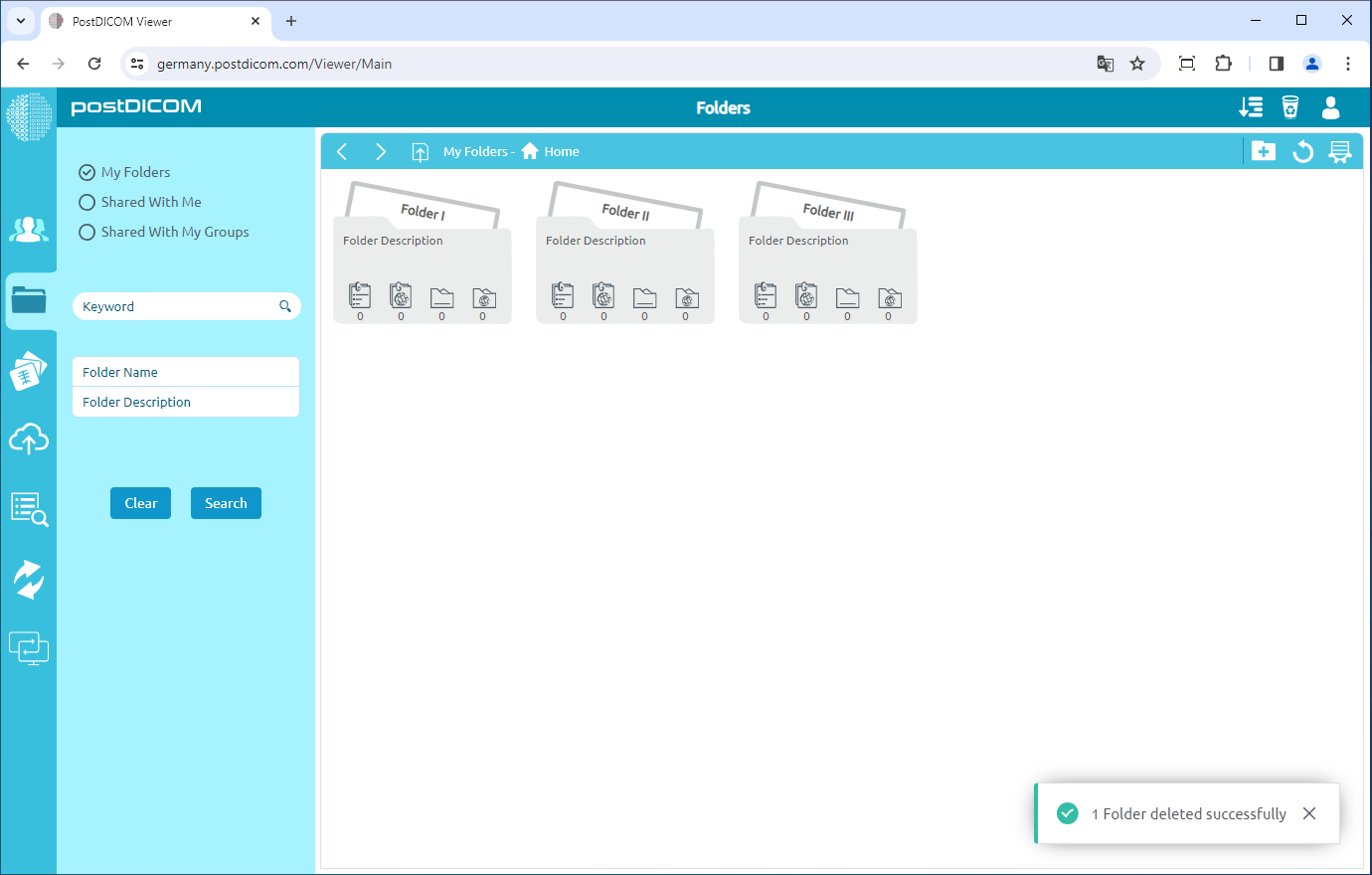Open the recycle bin icon in header
Viewport: 1372px width, 875px height.
tap(1290, 107)
